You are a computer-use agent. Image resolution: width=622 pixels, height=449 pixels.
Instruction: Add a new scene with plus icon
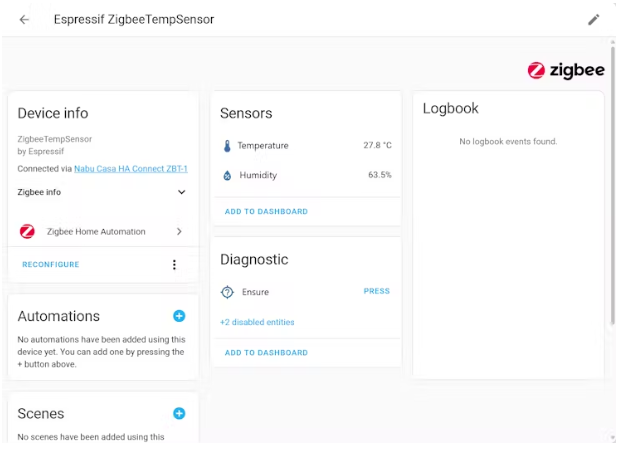[x=179, y=413]
